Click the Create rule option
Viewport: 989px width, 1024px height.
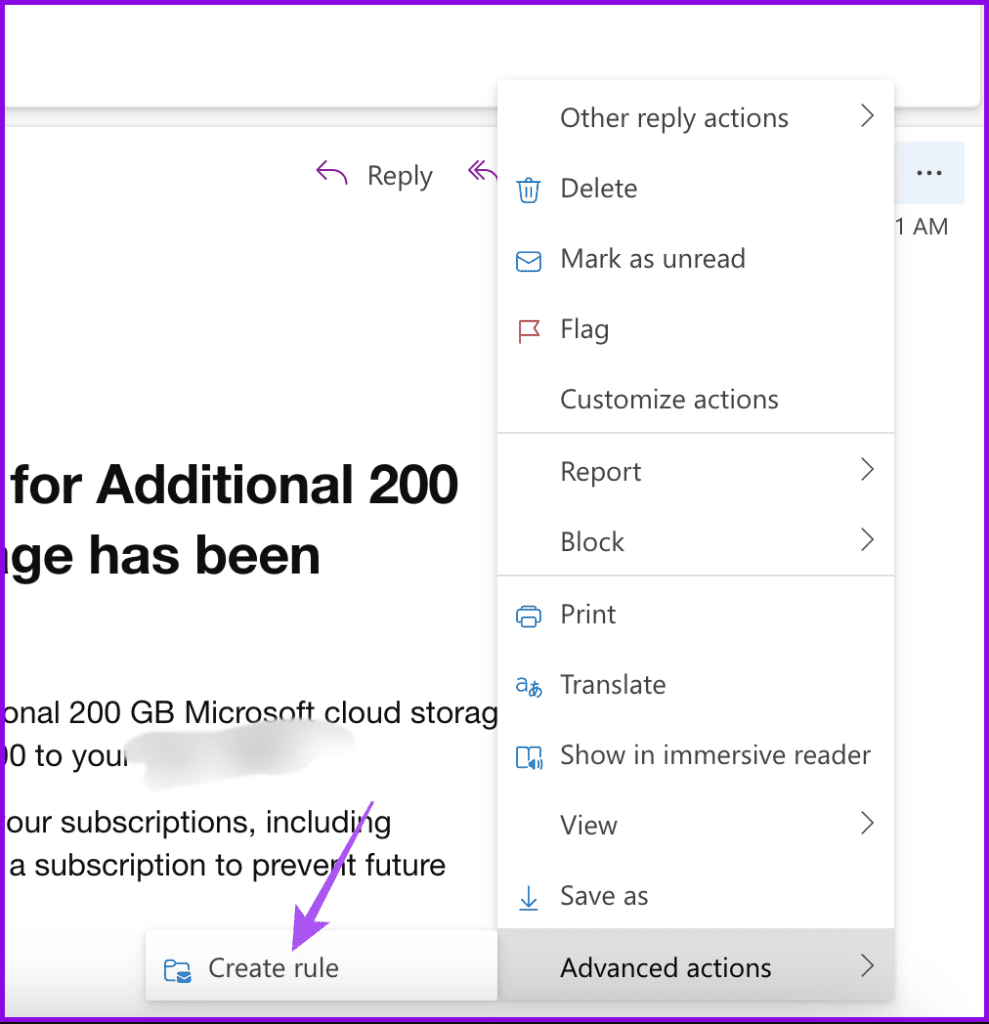coord(273,968)
